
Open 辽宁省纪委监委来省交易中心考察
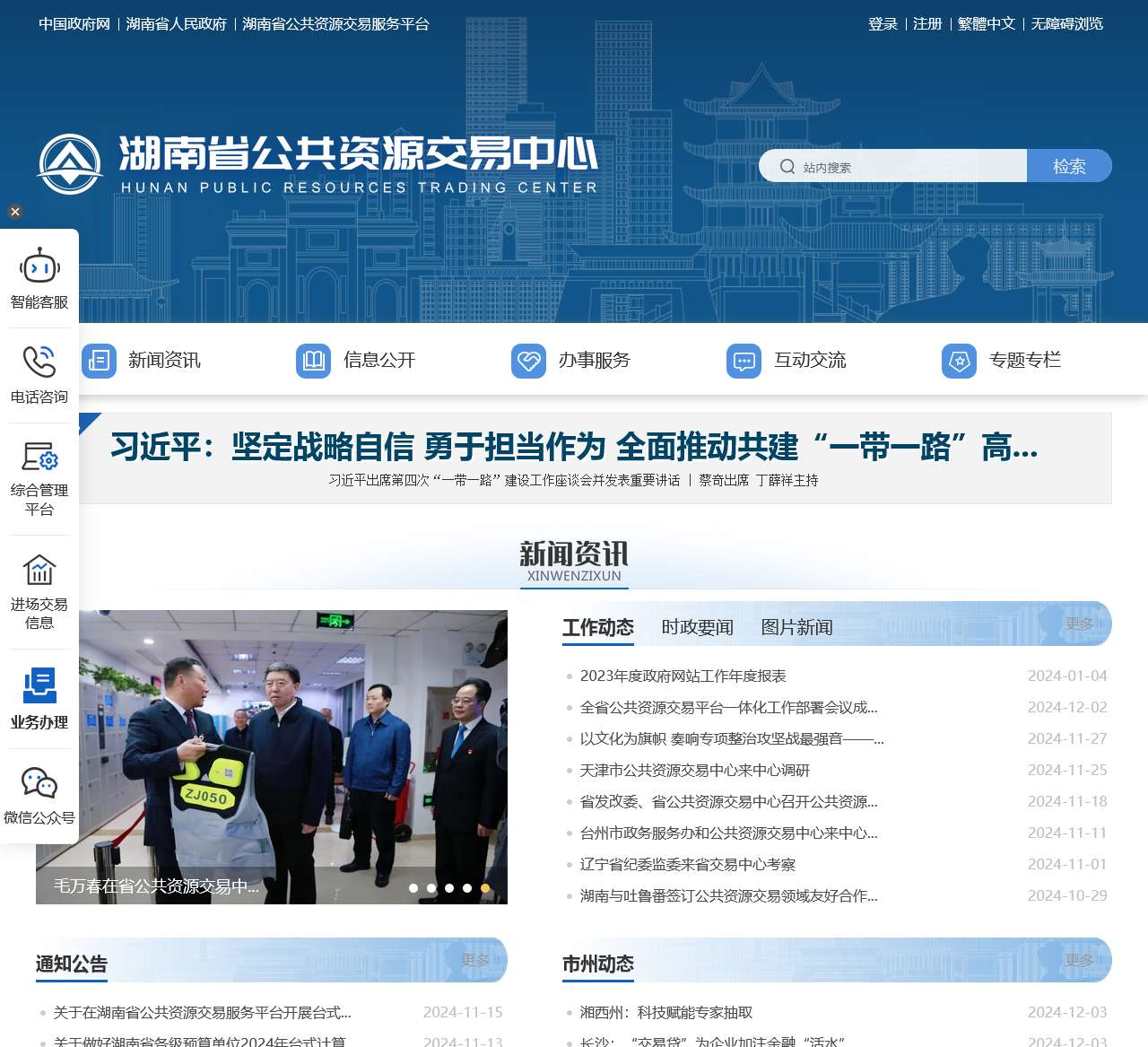[688, 864]
